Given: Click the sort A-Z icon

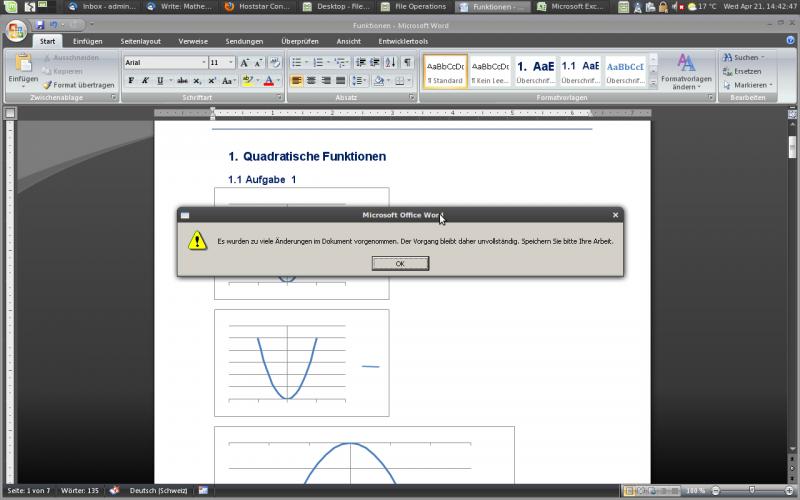Looking at the screenshot, I should tap(390, 62).
